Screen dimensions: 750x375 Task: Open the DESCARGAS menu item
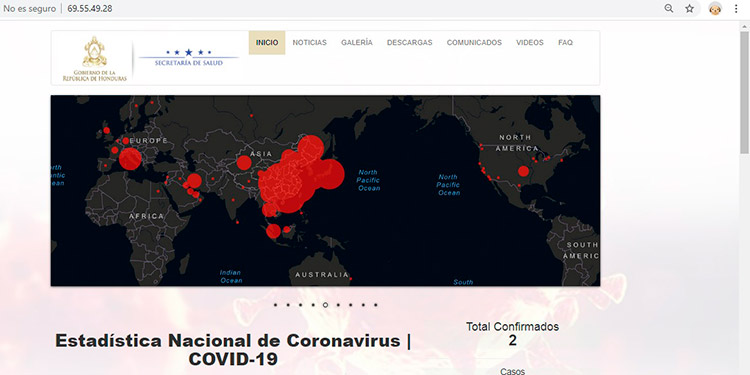click(x=409, y=43)
